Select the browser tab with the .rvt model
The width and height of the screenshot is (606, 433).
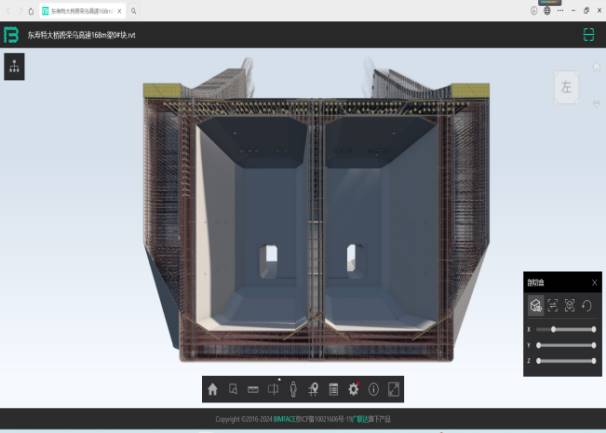[80, 10]
